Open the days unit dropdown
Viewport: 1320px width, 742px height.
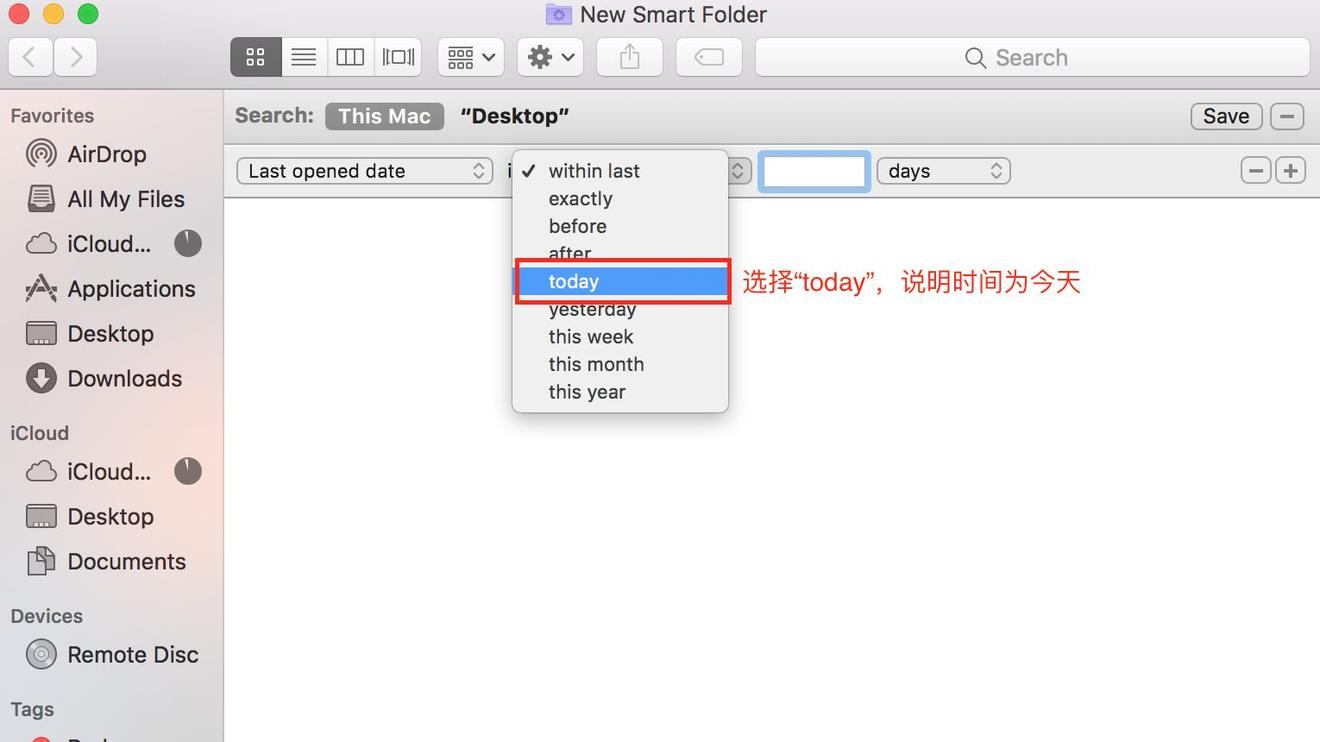point(942,170)
